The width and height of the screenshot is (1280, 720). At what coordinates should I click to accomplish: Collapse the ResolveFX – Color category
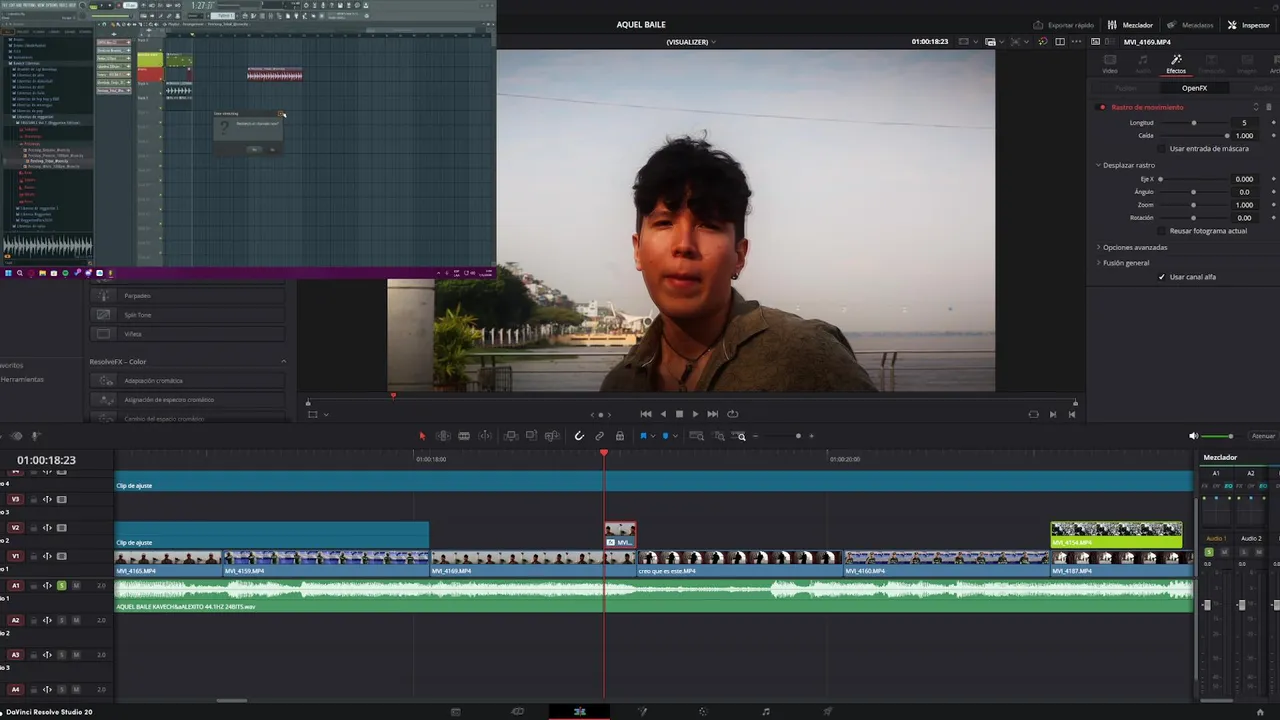(283, 362)
